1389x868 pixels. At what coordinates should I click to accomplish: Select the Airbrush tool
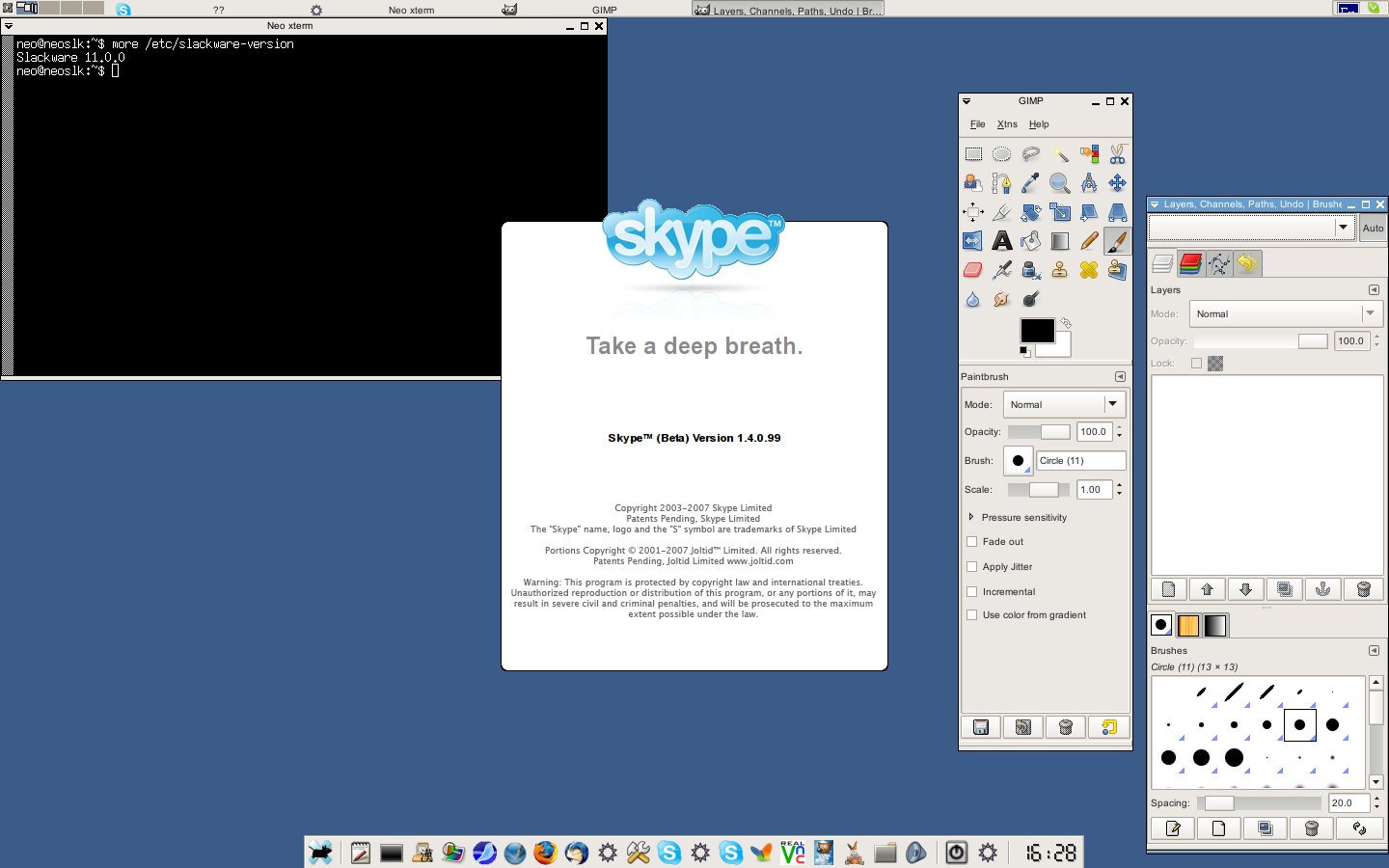(1002, 270)
